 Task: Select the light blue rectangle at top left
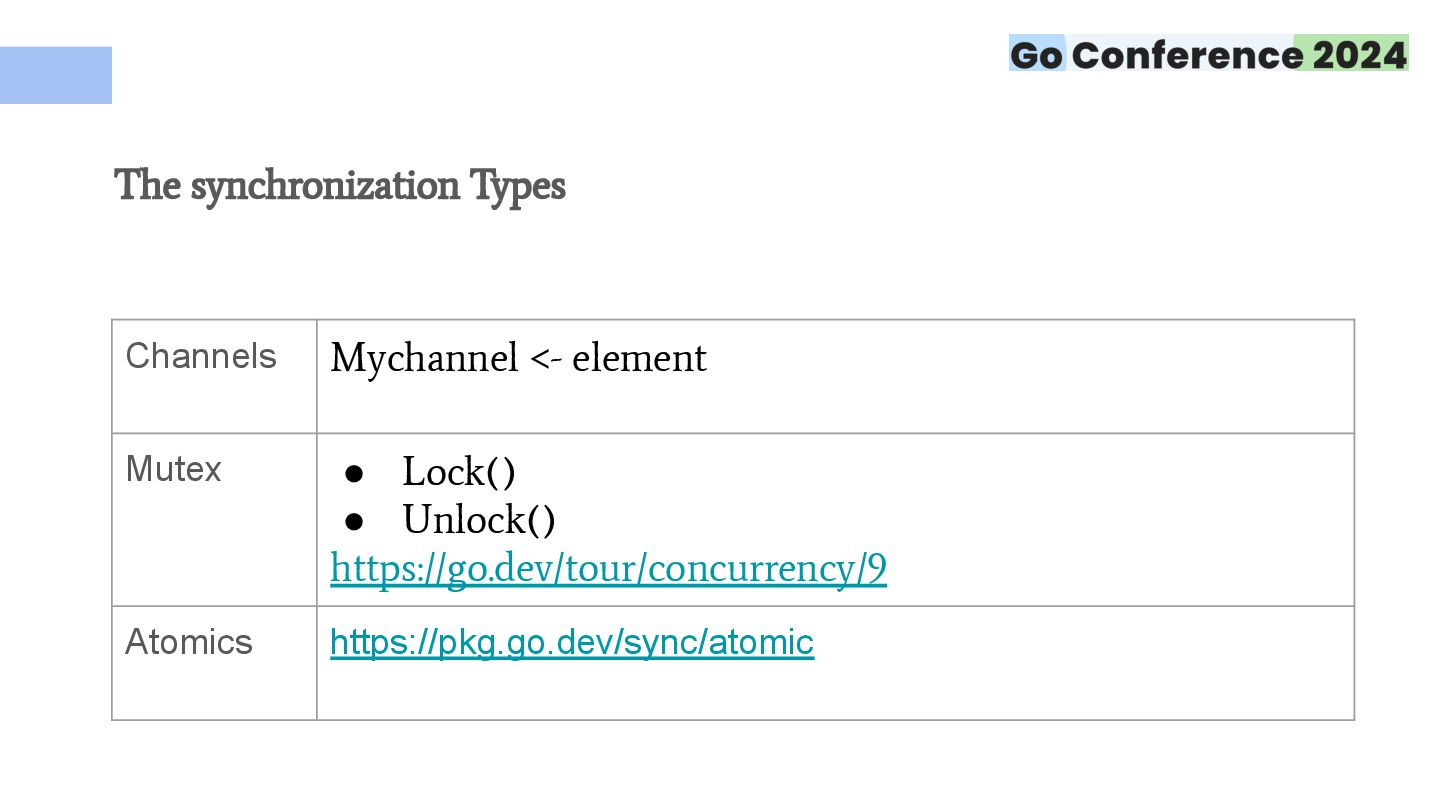(56, 75)
